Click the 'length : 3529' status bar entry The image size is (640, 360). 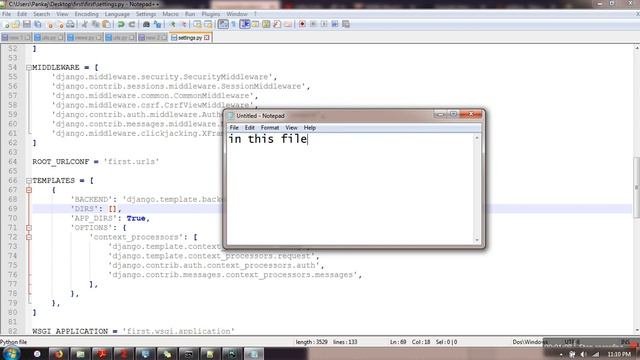pos(311,342)
